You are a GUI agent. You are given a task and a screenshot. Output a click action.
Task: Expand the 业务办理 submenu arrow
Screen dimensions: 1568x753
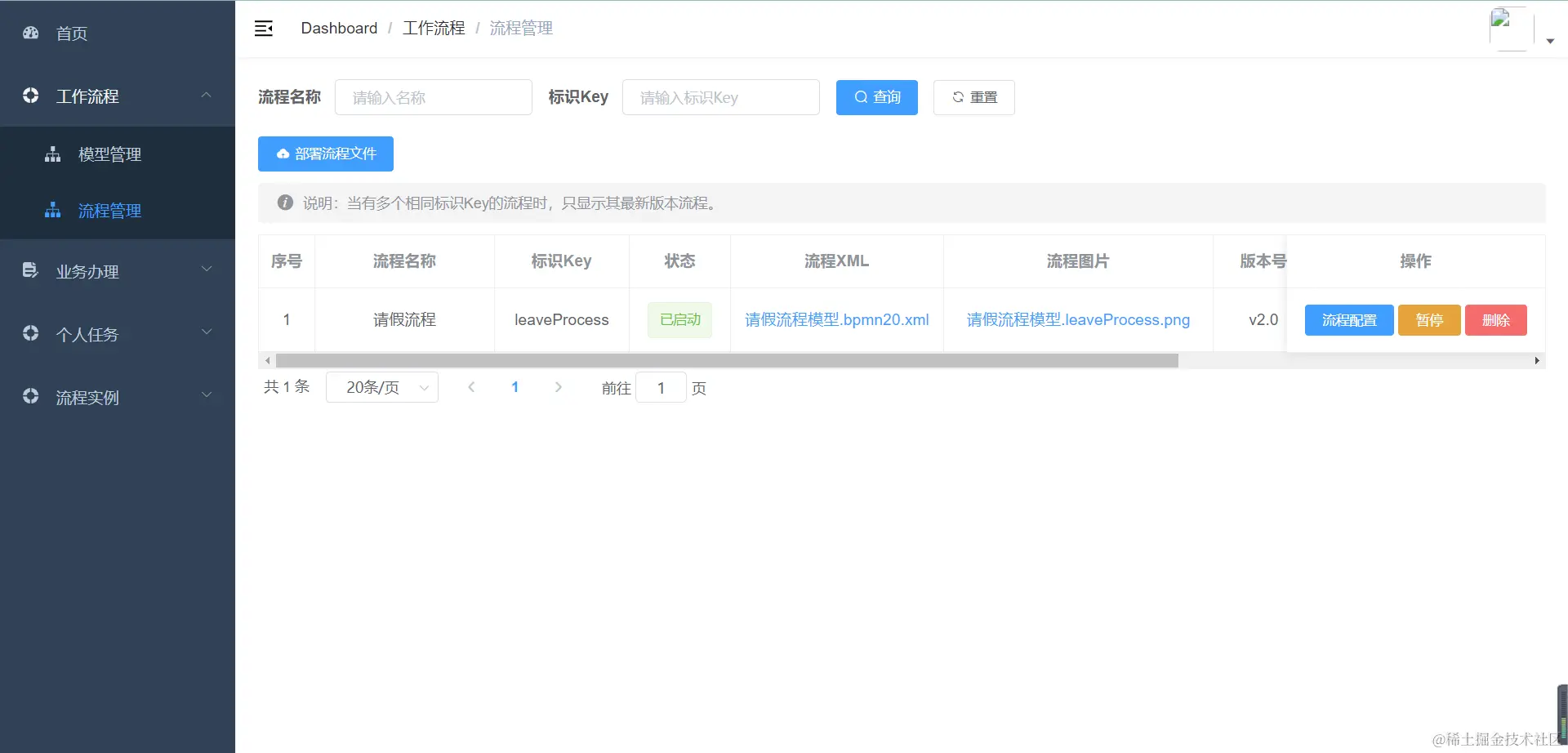pyautogui.click(x=207, y=269)
